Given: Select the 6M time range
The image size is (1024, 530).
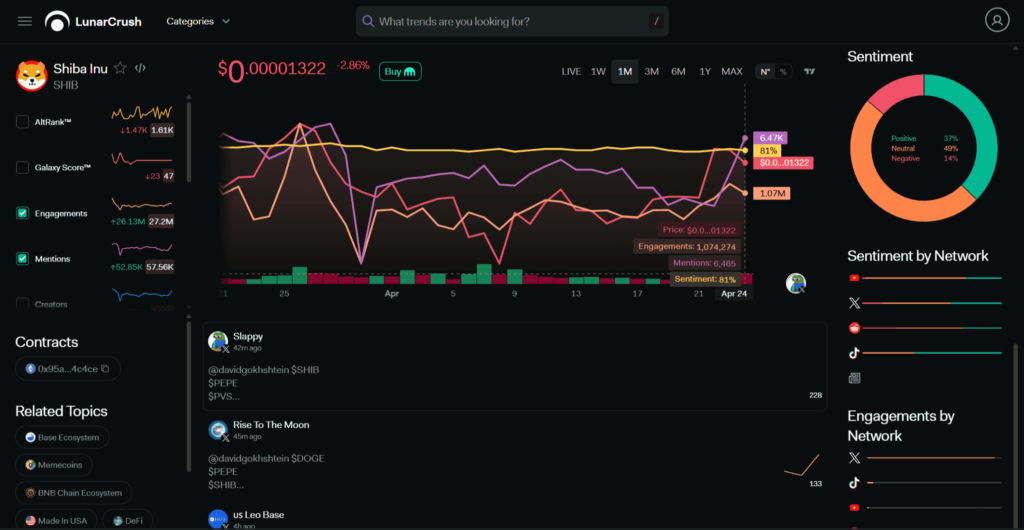Looking at the screenshot, I should [x=678, y=72].
